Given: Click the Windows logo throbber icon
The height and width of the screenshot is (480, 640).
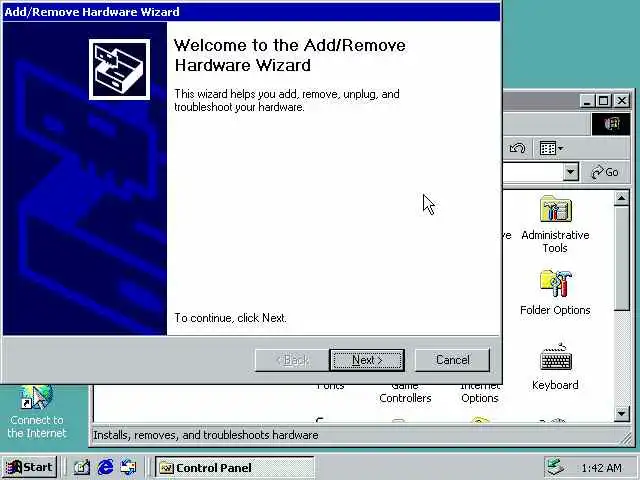Looking at the screenshot, I should [611, 124].
